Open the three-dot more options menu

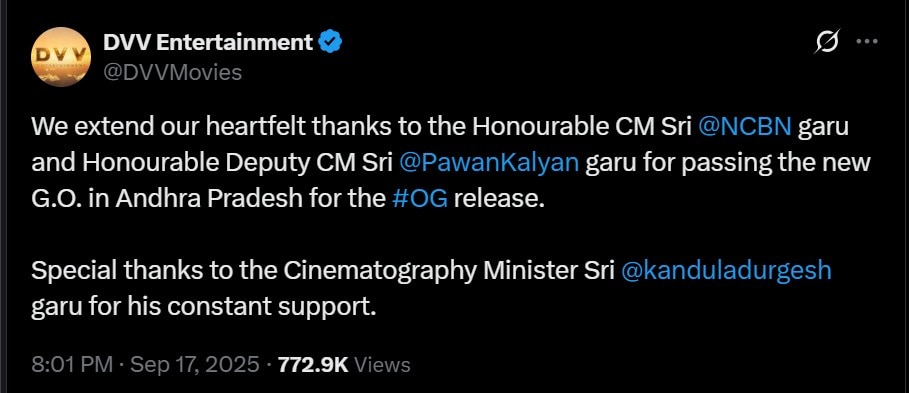point(867,42)
